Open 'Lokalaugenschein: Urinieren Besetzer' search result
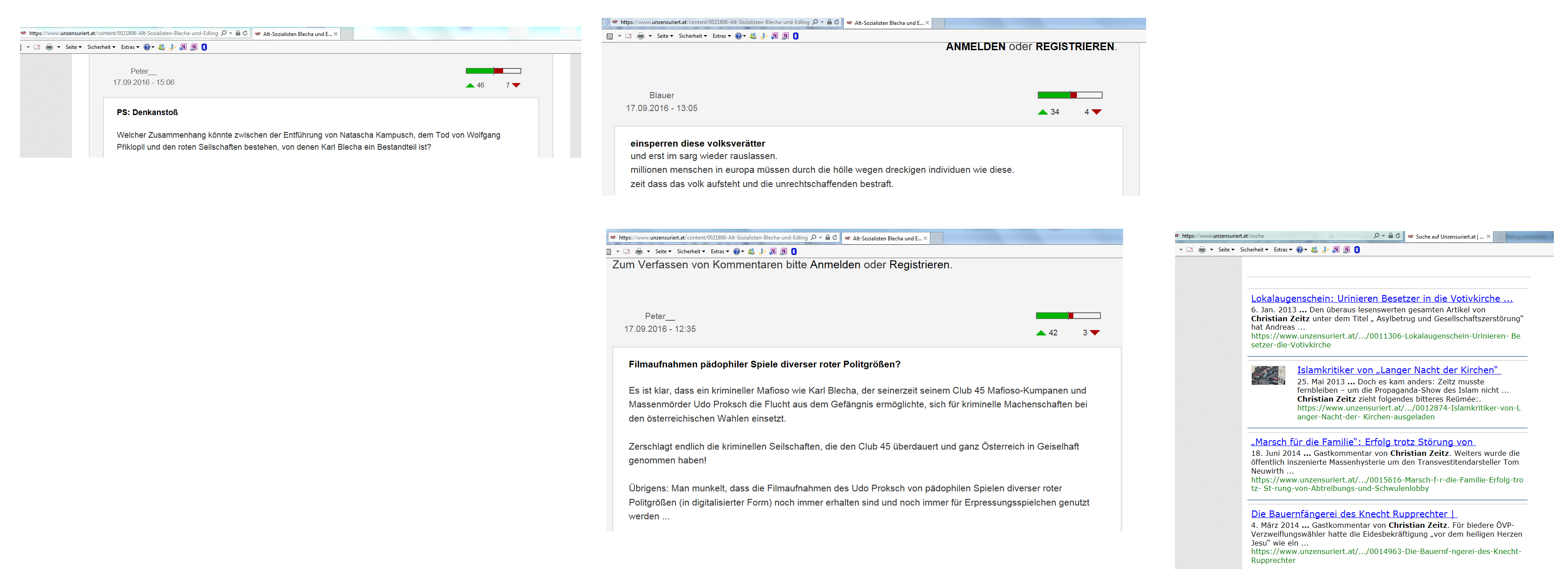 tap(1381, 298)
